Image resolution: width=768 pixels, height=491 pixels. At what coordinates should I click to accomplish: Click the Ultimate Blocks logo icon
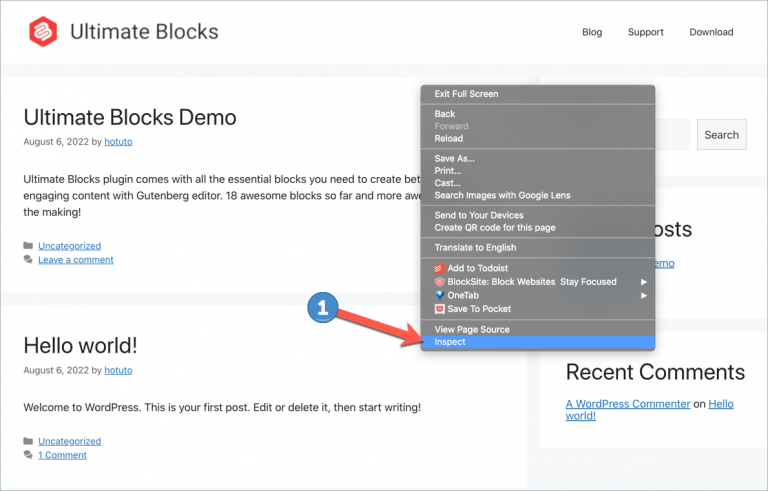[x=43, y=32]
